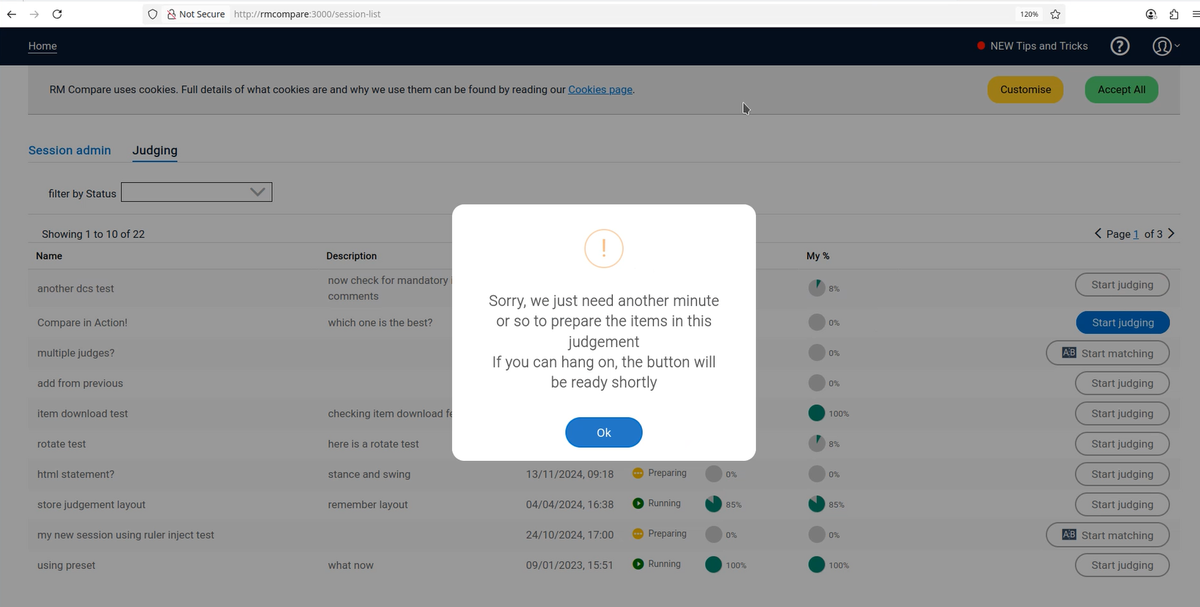
Task: Click the Ok button in dialog
Action: tap(603, 432)
